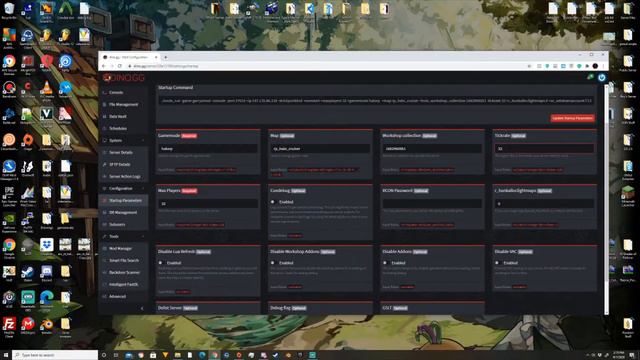640x360 pixels.
Task: Open FileZilla Client desktop icon
Action: click(9, 327)
